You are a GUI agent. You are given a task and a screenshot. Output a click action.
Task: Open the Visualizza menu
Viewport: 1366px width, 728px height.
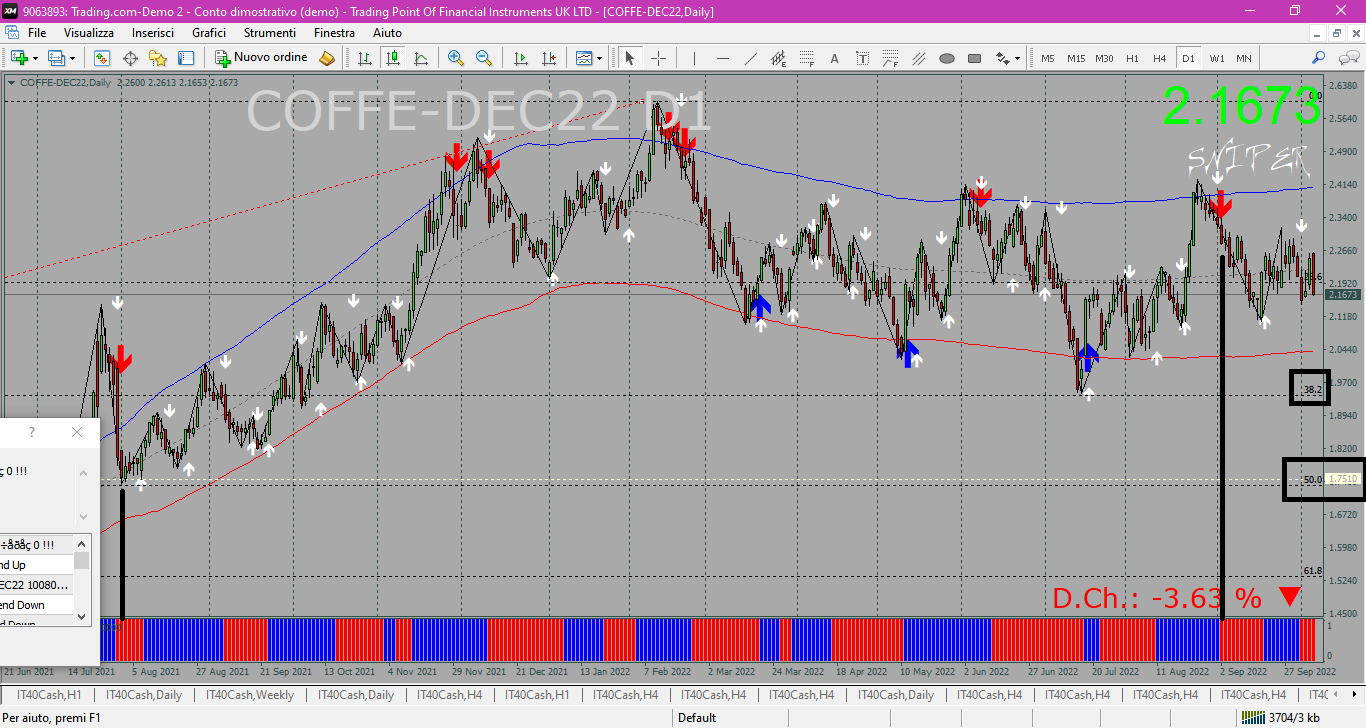[x=89, y=33]
